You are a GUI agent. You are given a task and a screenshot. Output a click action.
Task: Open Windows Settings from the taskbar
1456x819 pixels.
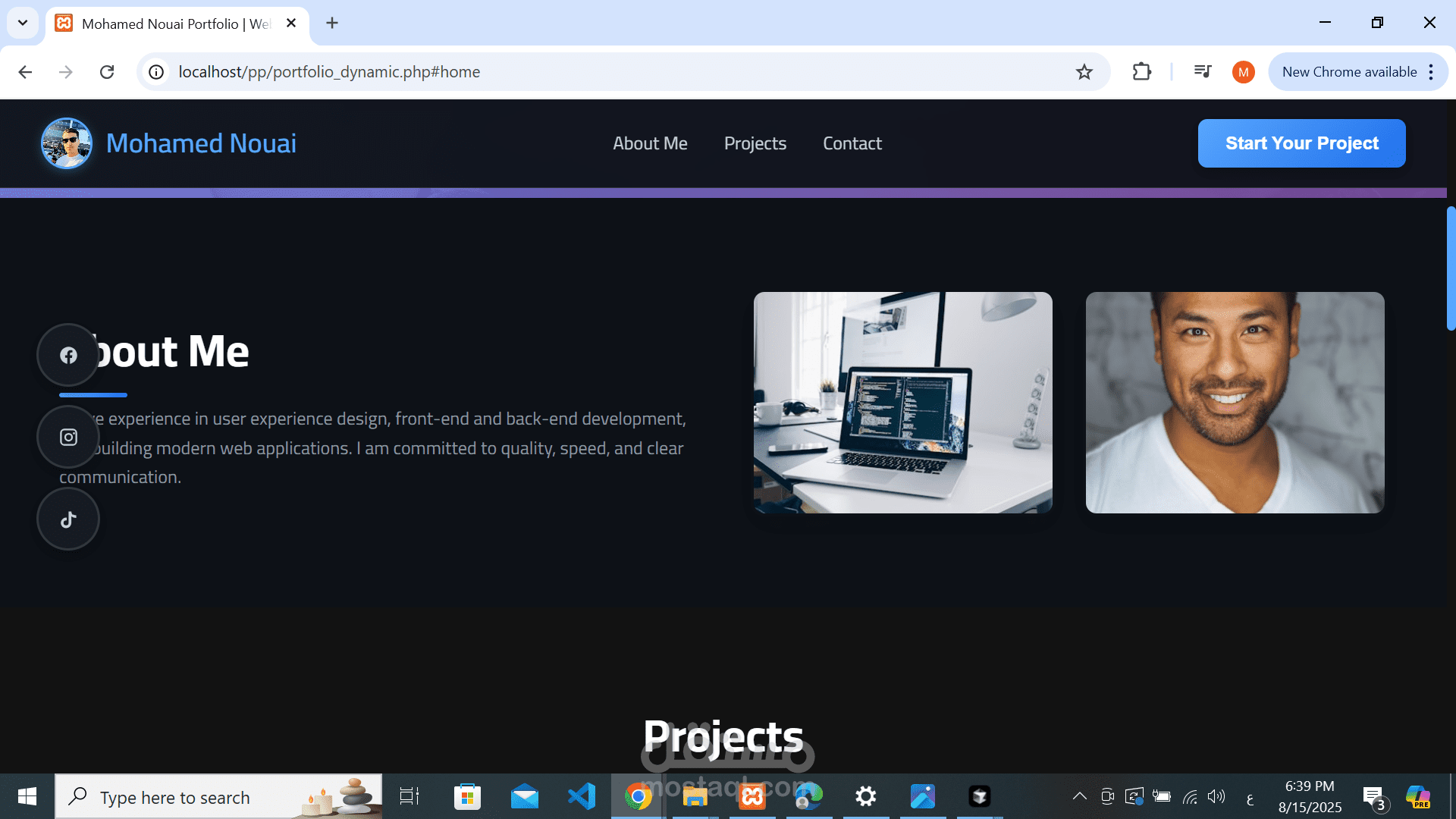(866, 796)
